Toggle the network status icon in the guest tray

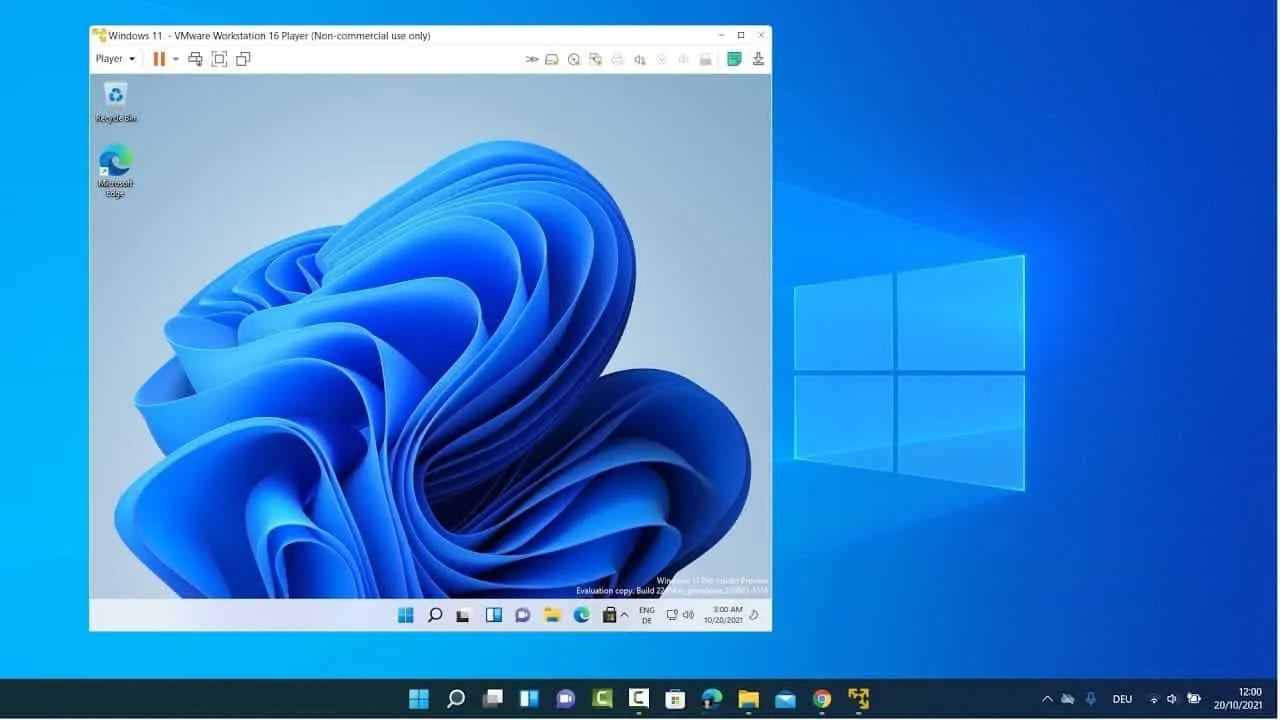point(672,615)
